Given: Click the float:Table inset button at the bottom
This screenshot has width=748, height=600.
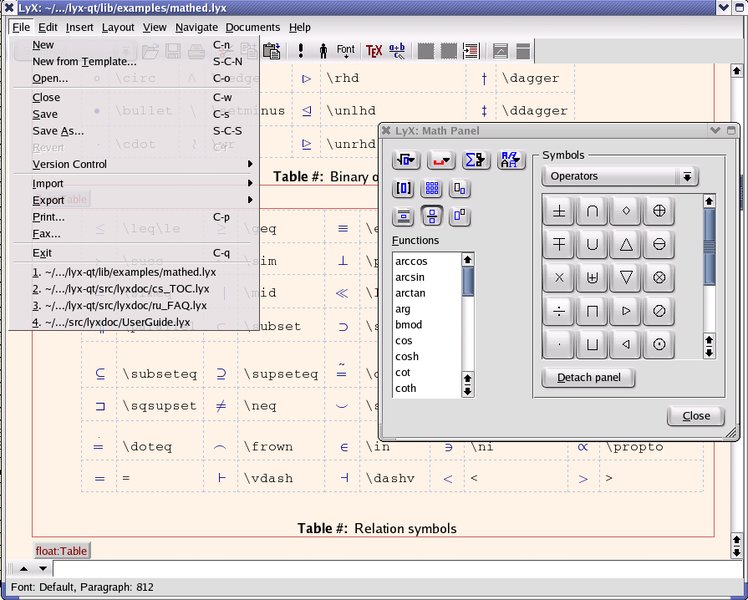Looking at the screenshot, I should point(61,551).
